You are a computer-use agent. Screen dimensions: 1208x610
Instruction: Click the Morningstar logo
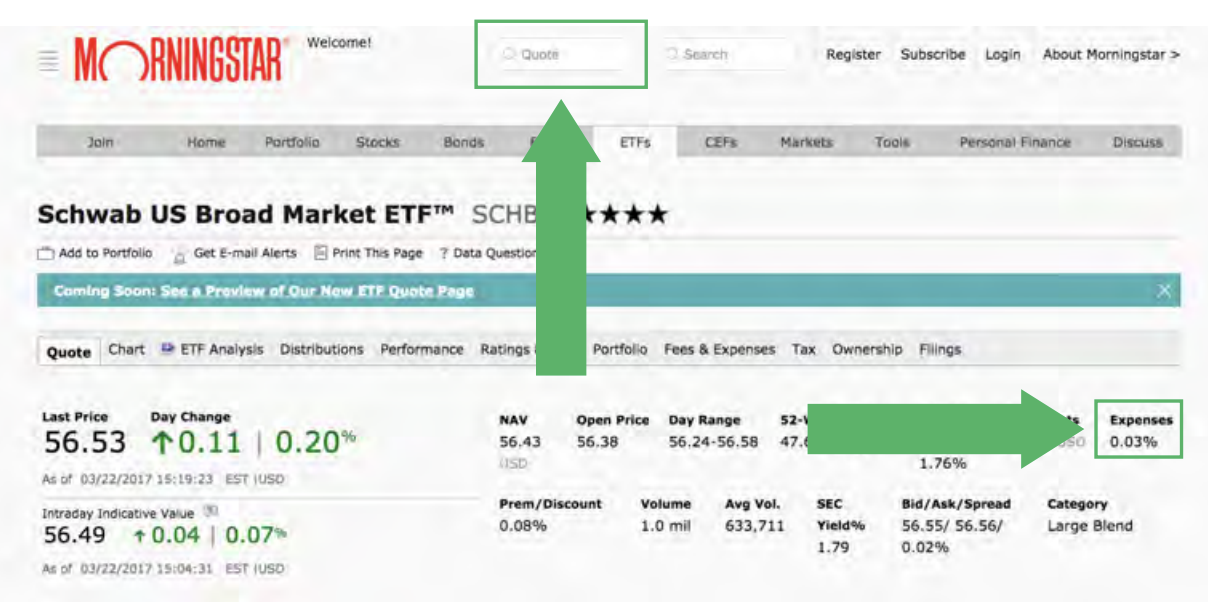[182, 61]
